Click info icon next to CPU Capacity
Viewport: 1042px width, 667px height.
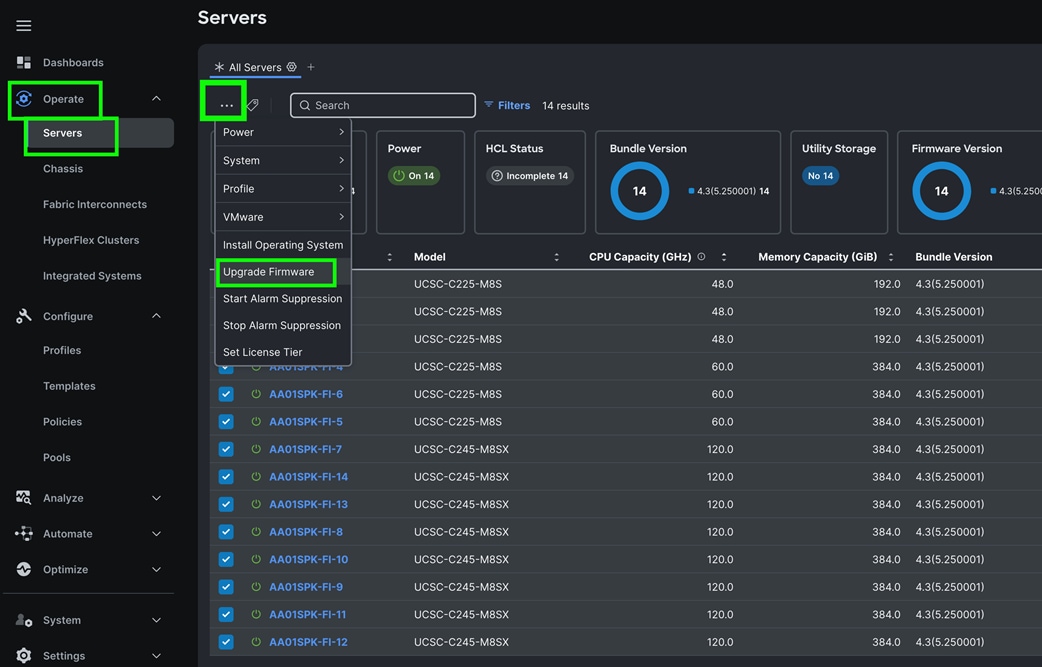coord(701,256)
